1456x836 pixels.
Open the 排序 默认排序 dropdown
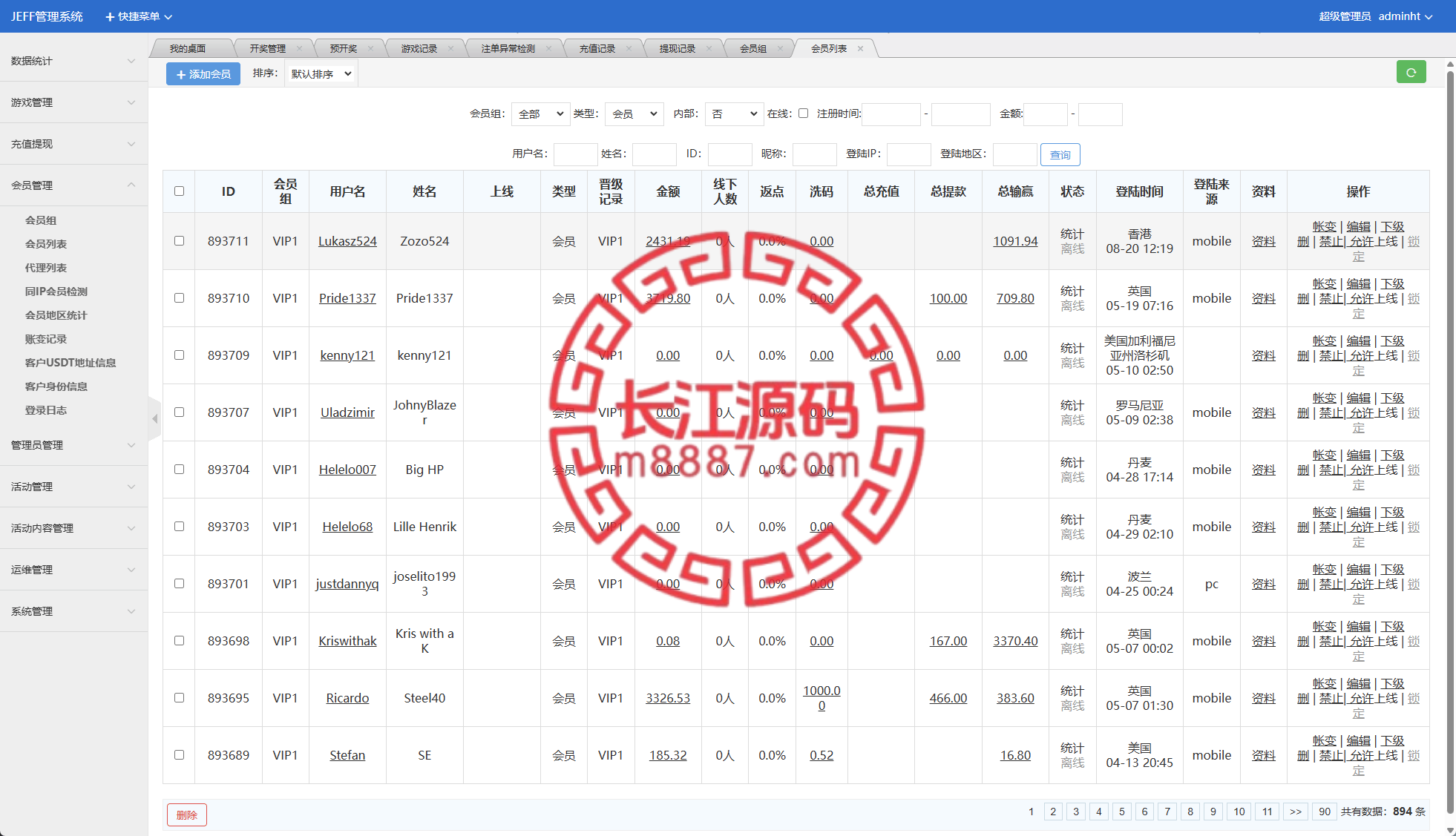[x=321, y=73]
